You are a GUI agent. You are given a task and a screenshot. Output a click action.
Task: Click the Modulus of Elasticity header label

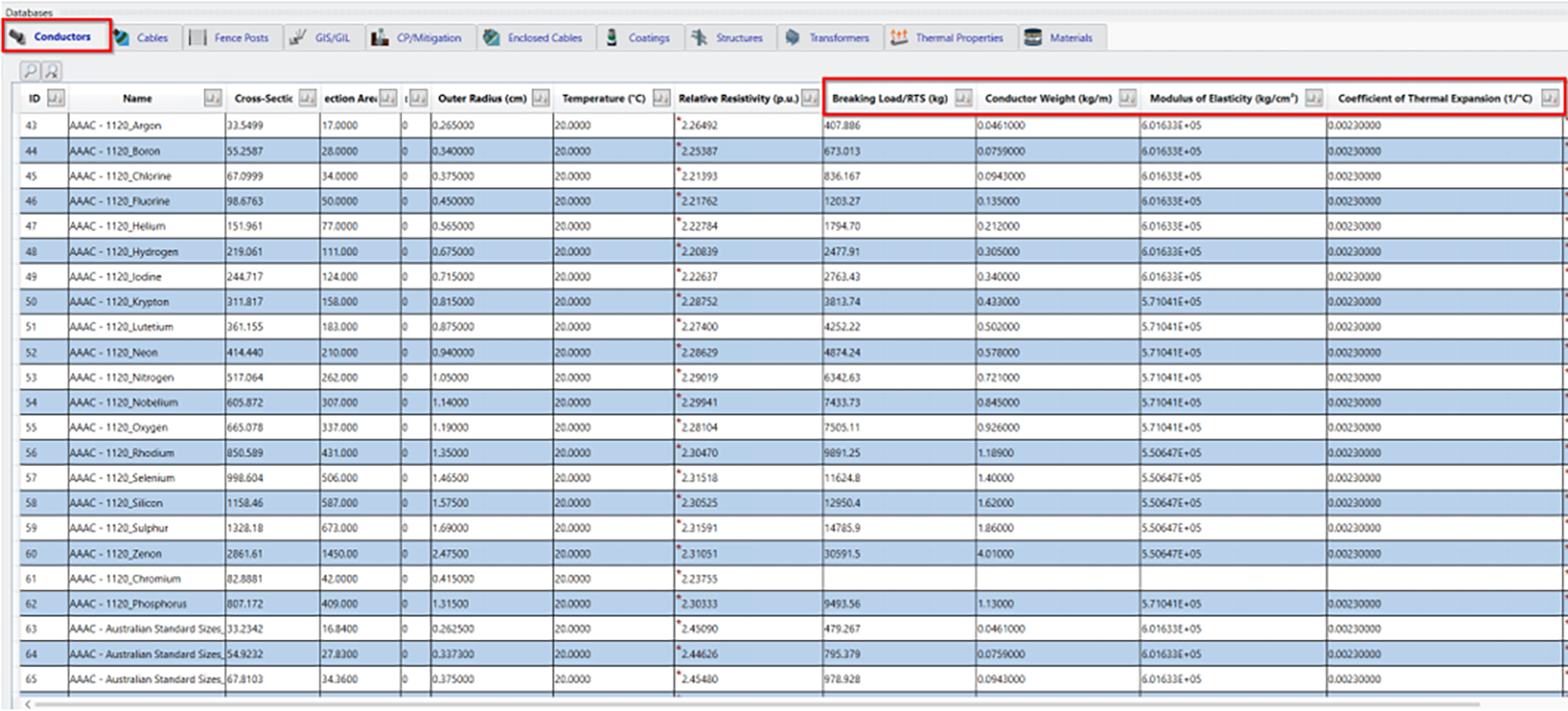(x=1224, y=98)
